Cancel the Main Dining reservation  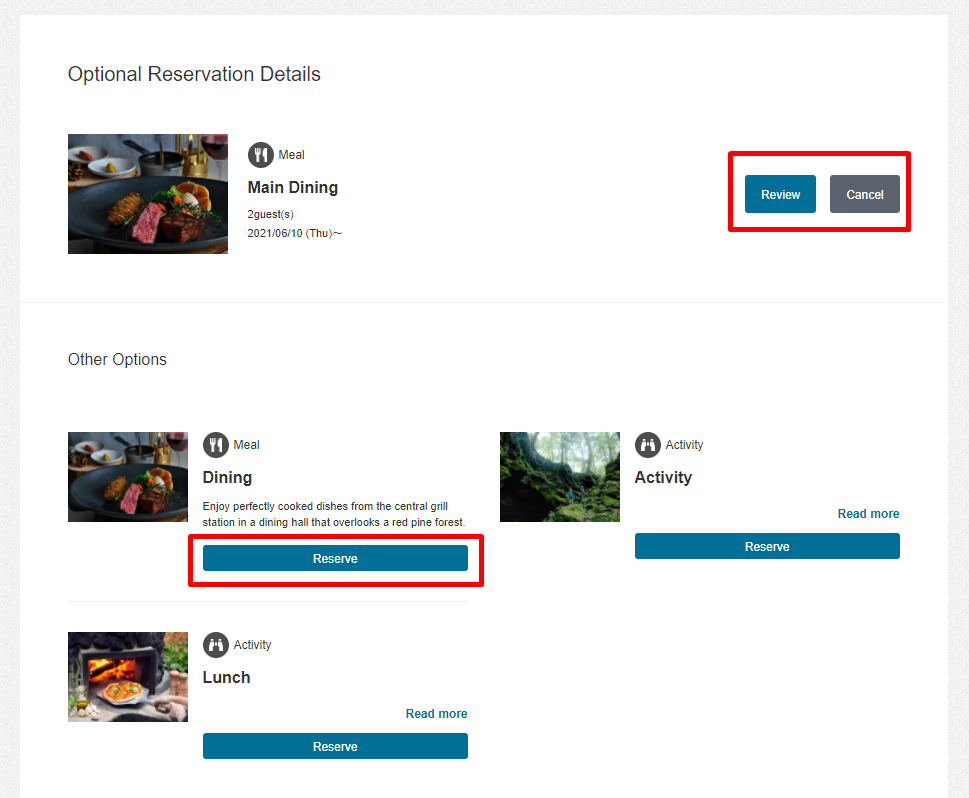[x=864, y=195]
